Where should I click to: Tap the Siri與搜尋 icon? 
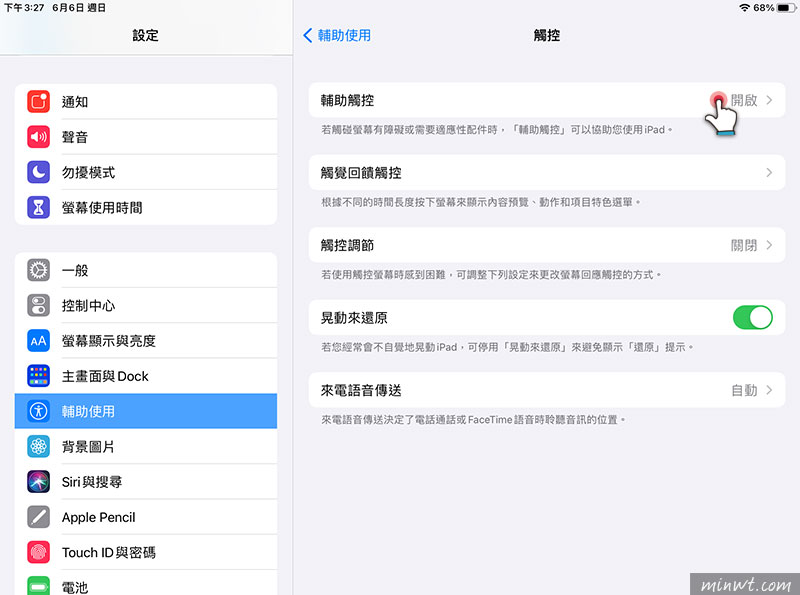coord(38,481)
